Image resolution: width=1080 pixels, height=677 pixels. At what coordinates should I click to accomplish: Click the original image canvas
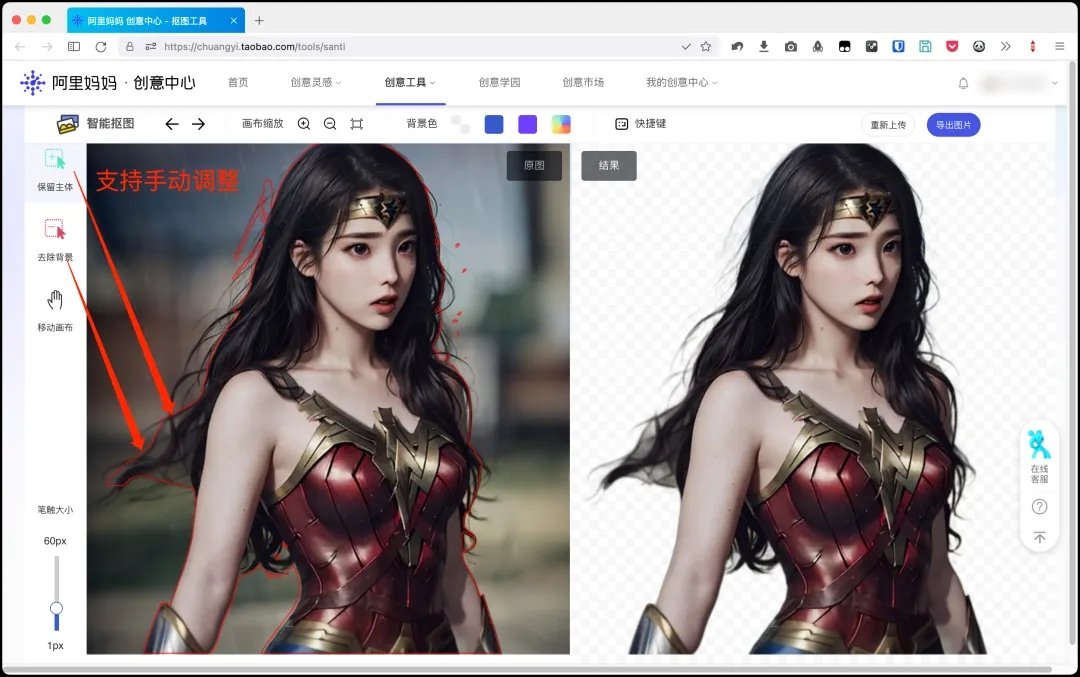click(328, 399)
